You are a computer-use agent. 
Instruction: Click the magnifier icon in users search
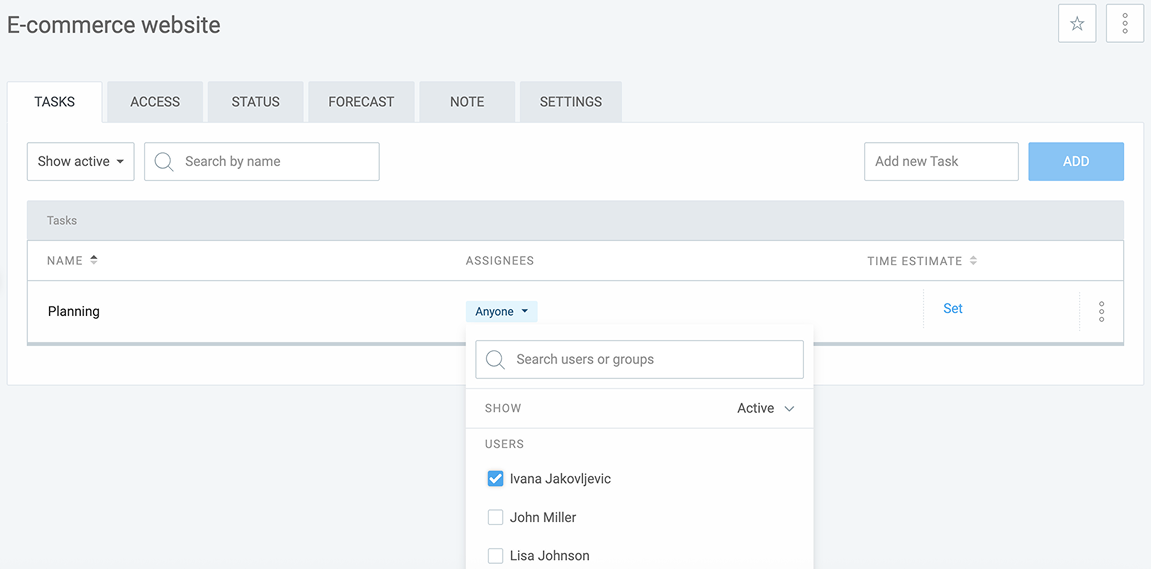coord(495,360)
